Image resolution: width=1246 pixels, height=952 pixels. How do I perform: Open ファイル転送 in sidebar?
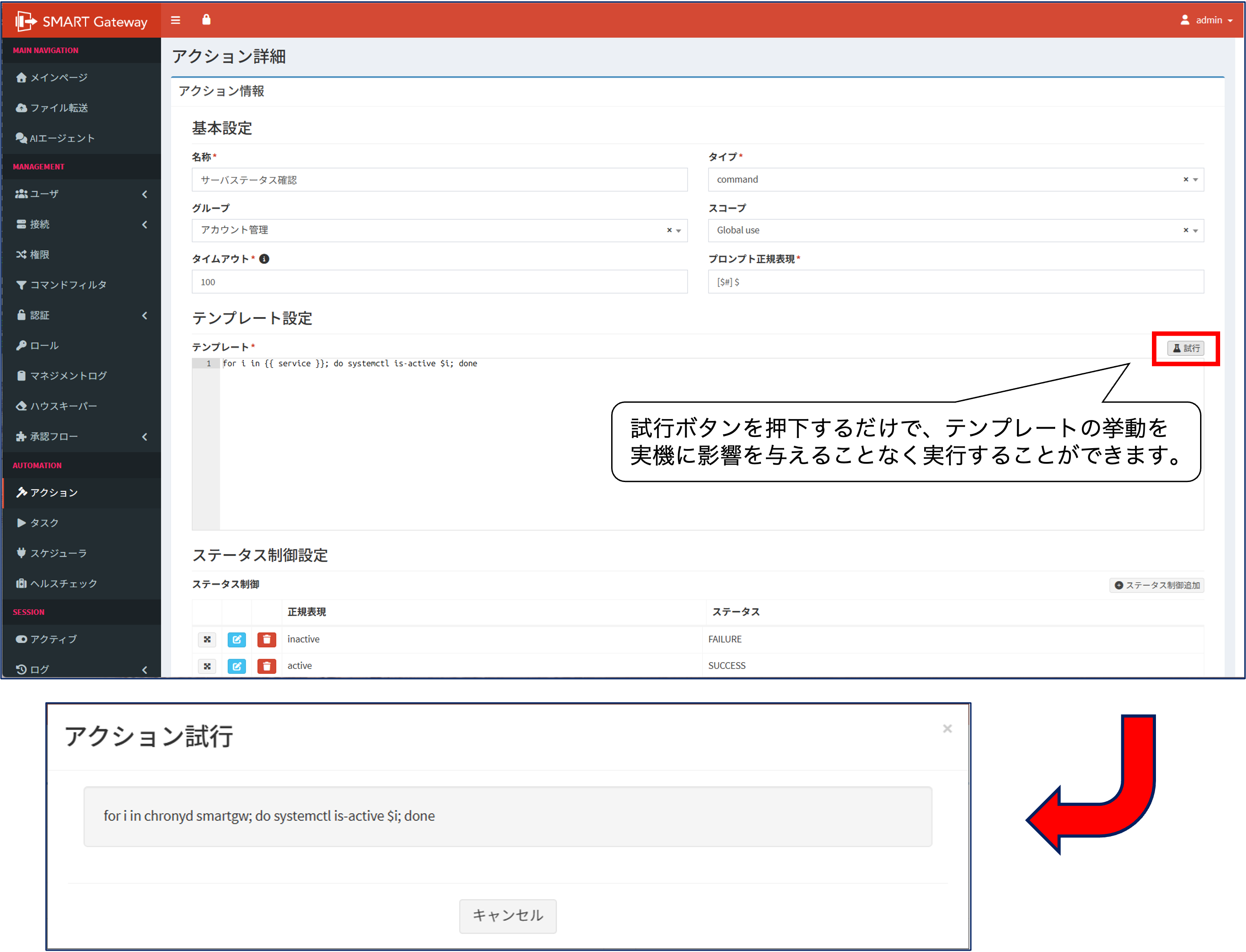[x=59, y=107]
